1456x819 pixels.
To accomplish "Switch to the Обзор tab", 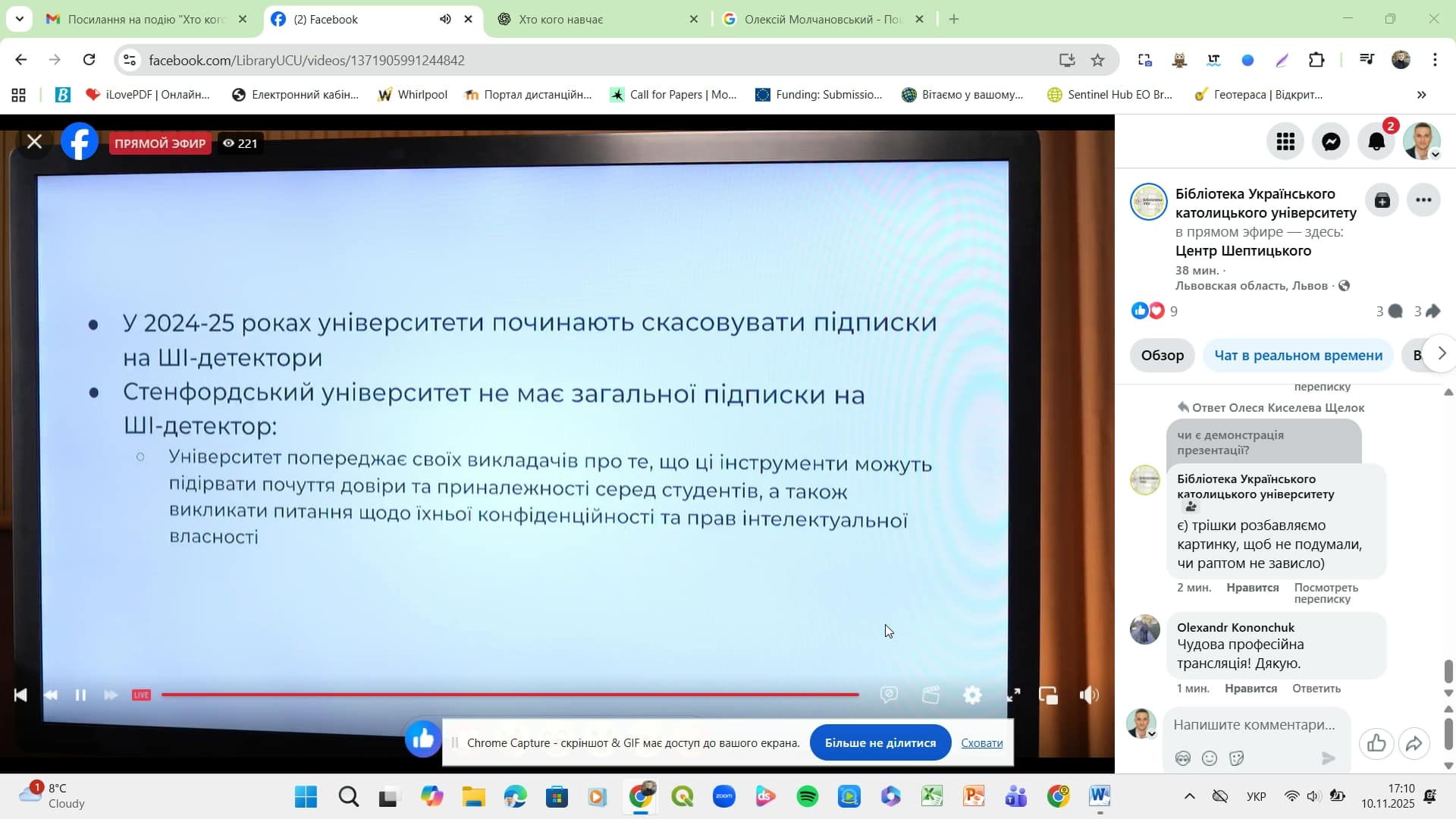I will coord(1162,355).
